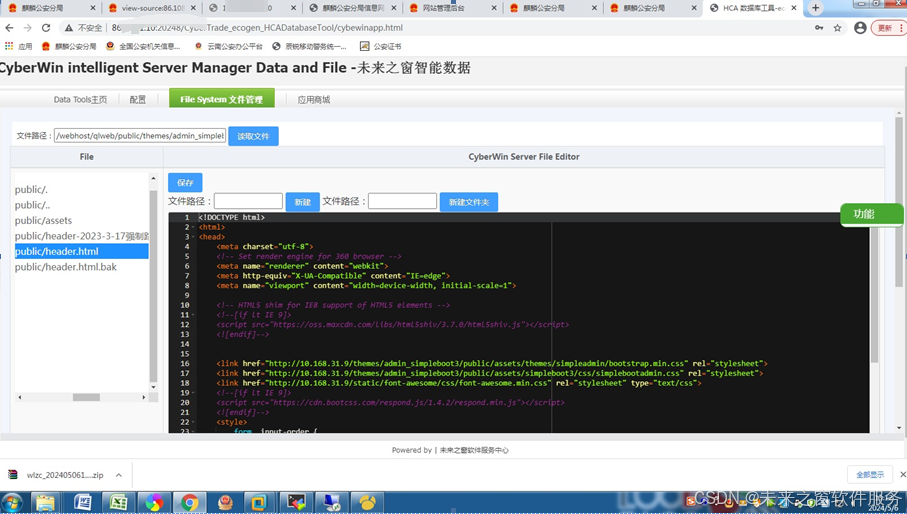The height and width of the screenshot is (514, 907).
Task: Select public/.. in the file list
Action: (x=82, y=205)
